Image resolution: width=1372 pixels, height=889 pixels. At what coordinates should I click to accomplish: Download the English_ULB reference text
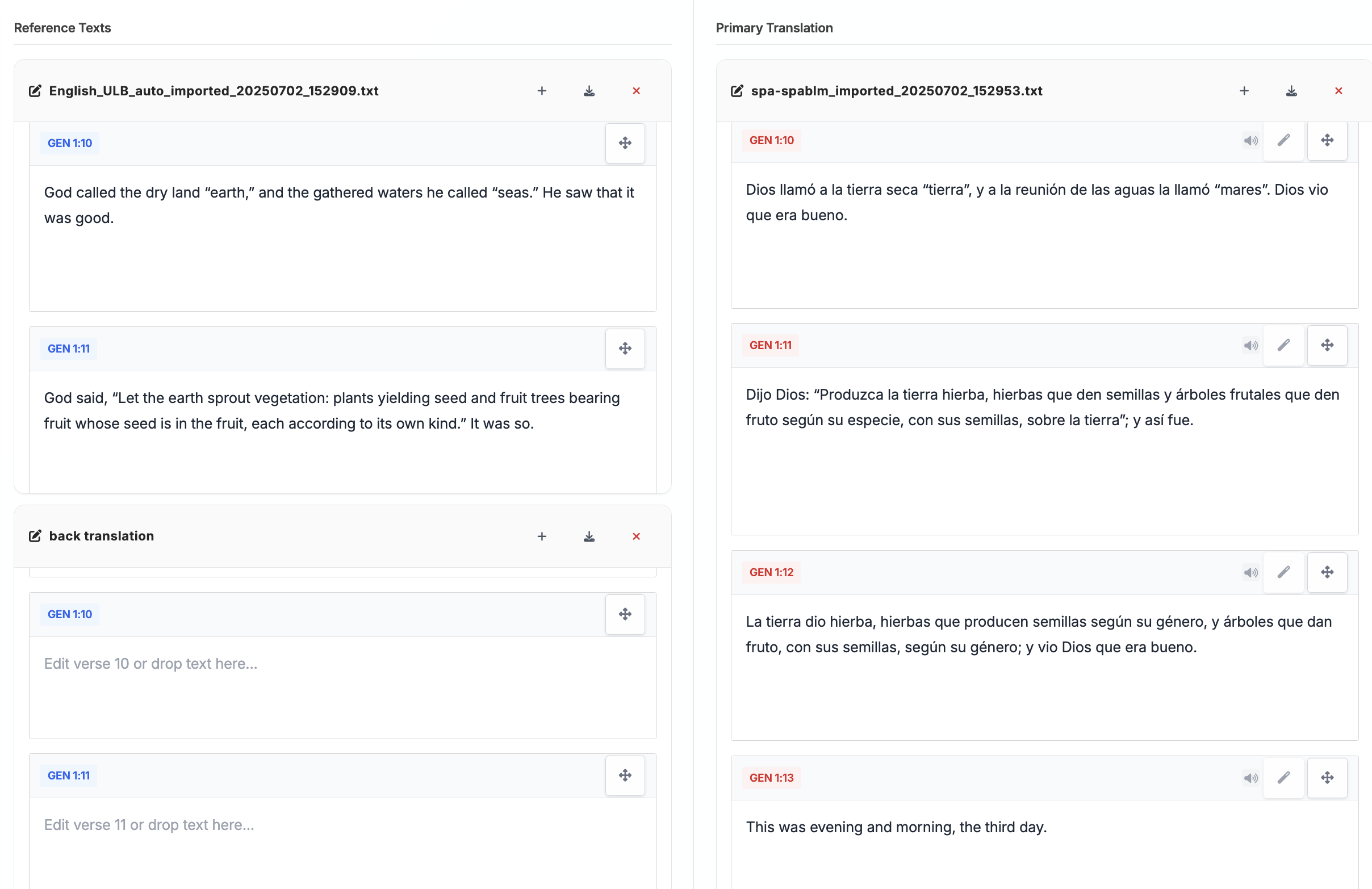coord(588,91)
